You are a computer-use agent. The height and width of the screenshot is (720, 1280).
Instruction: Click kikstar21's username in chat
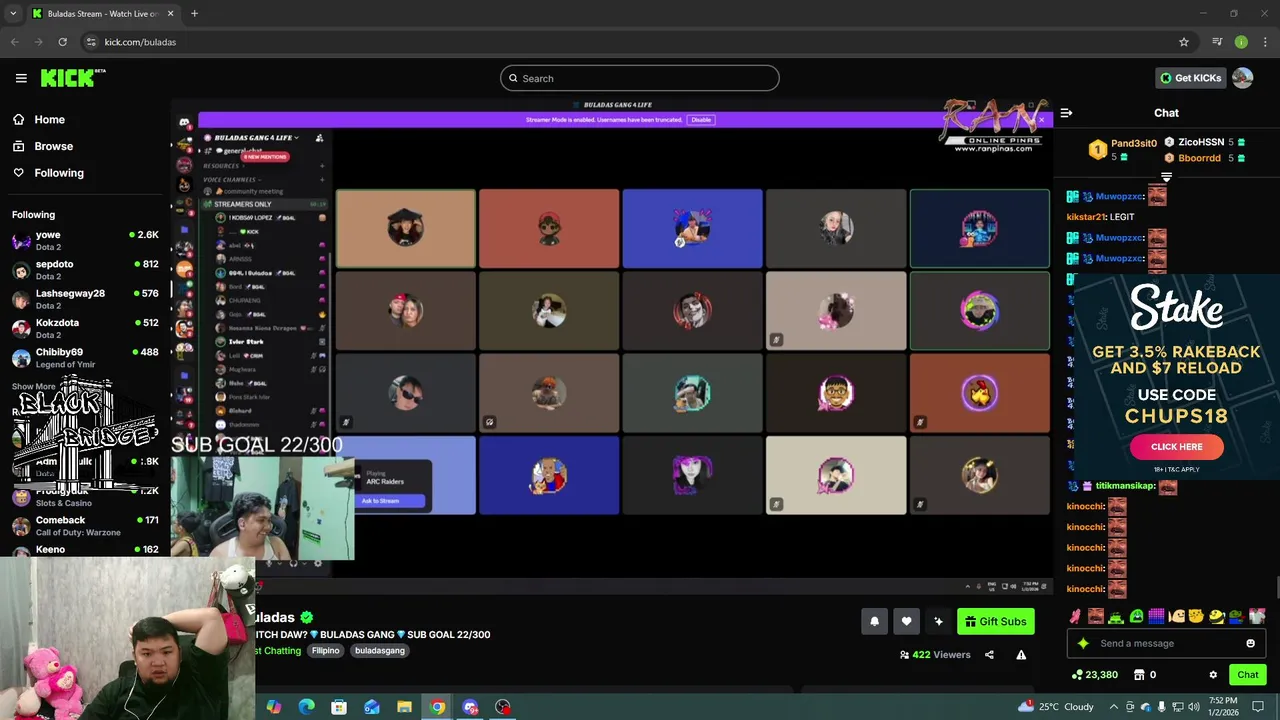click(x=1086, y=217)
